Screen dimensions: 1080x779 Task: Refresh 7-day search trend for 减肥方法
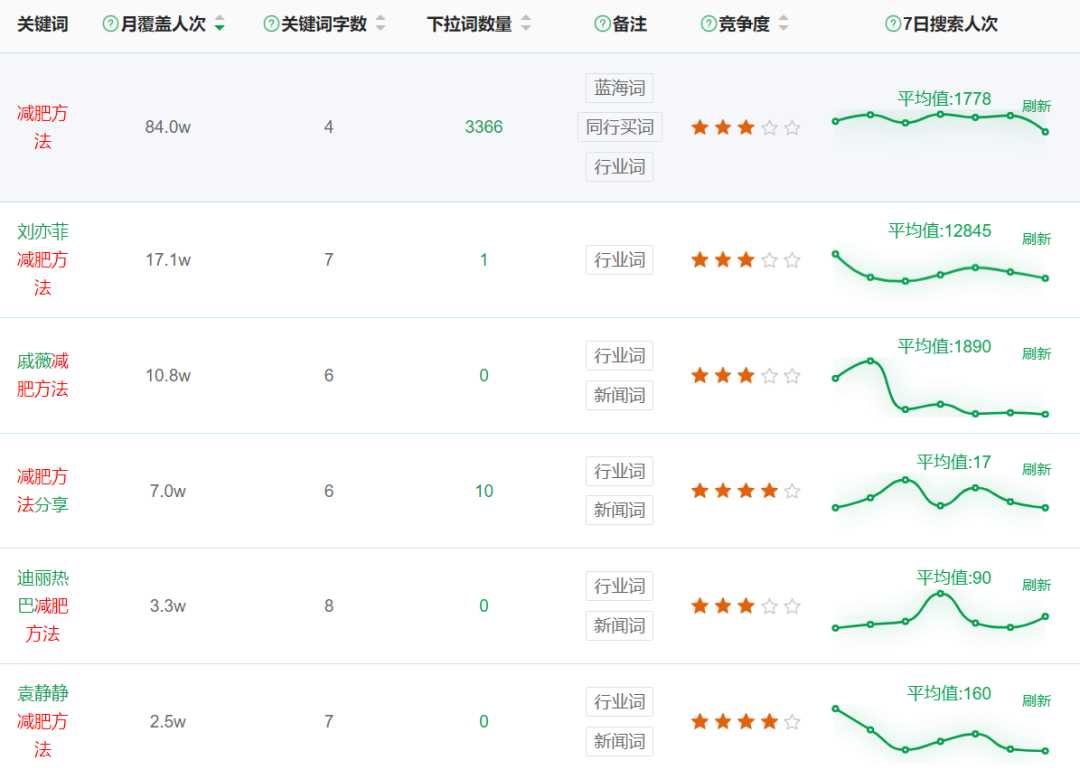pos(1036,106)
